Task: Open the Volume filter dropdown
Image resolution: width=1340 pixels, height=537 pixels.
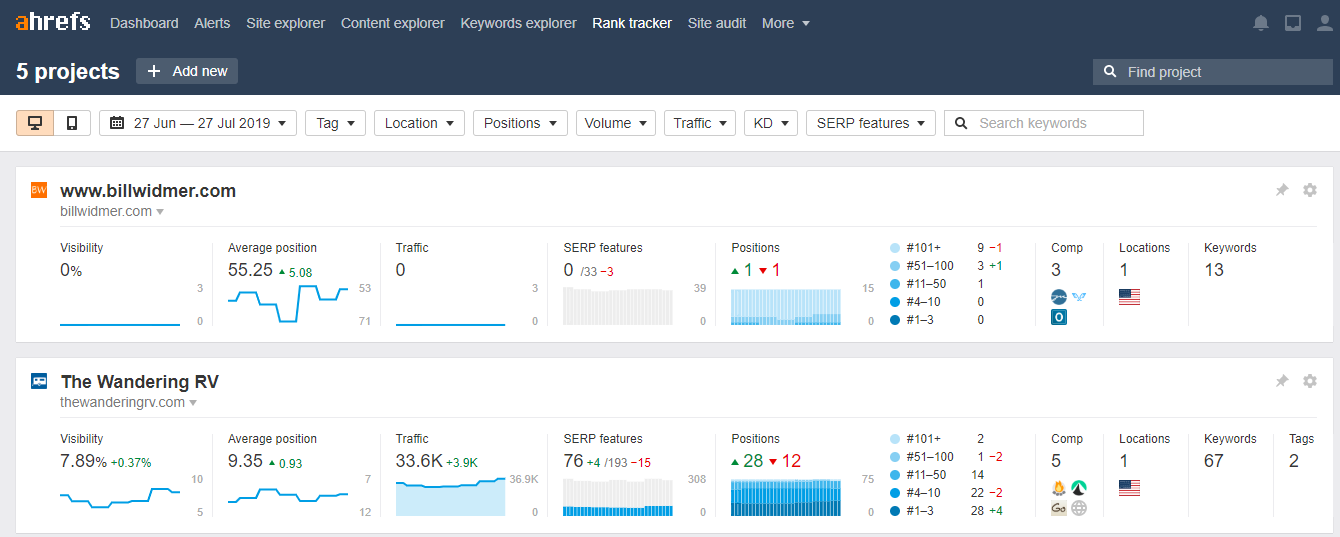Action: 616,123
